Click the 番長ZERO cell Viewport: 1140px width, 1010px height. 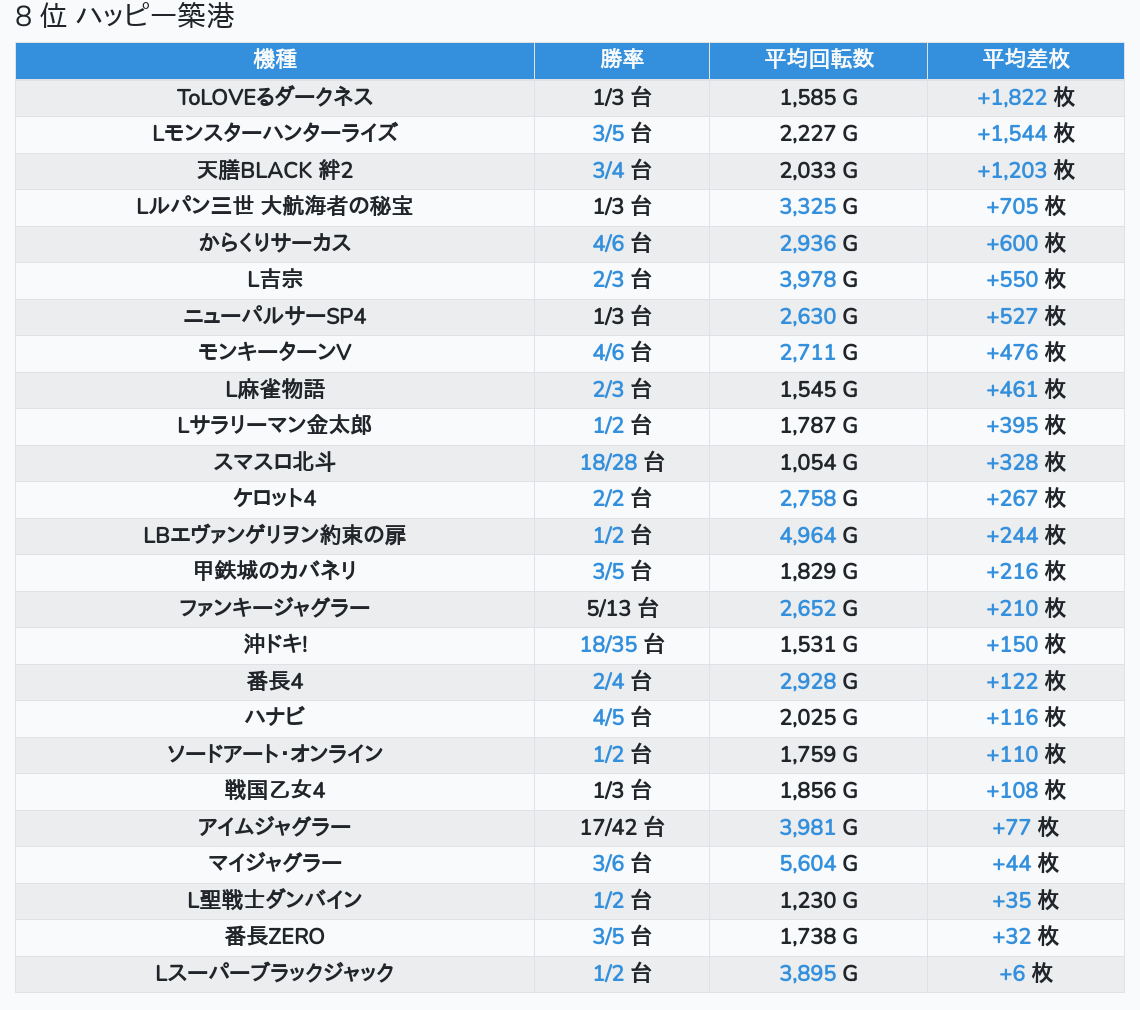pyautogui.click(x=275, y=937)
